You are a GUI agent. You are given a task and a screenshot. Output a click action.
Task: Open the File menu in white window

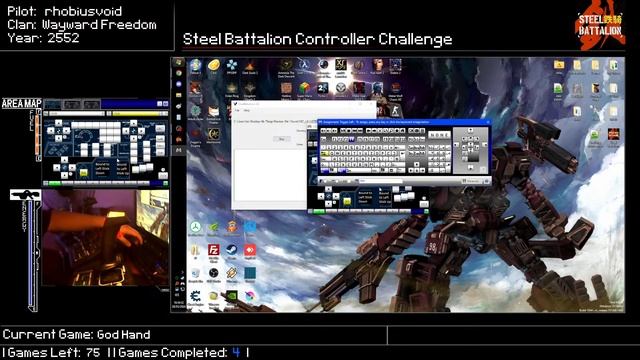click(x=237, y=110)
